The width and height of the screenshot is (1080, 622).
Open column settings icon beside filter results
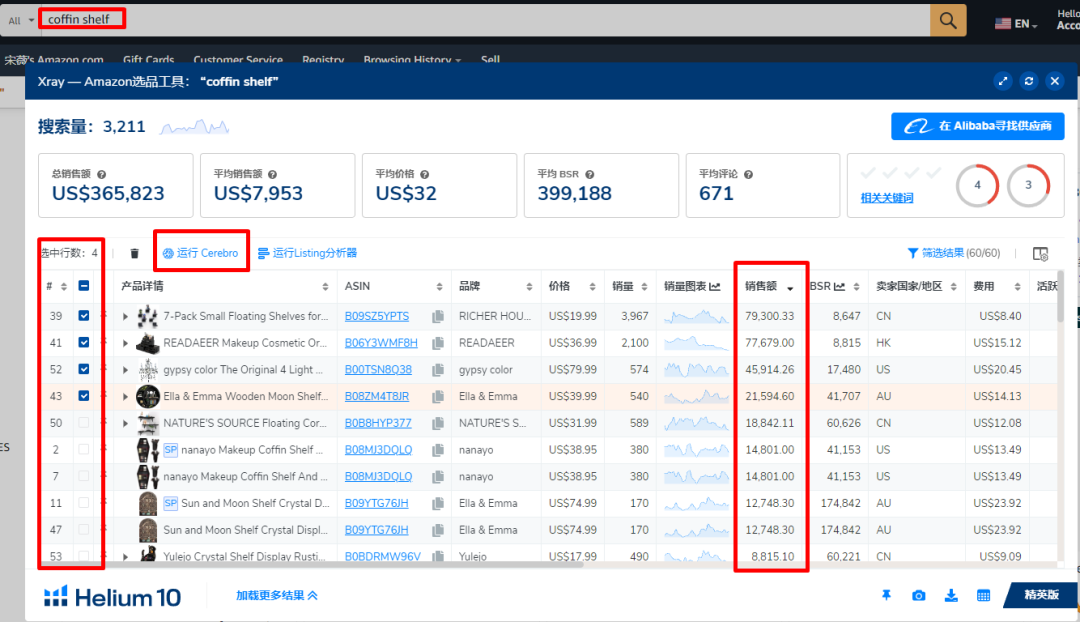1040,254
